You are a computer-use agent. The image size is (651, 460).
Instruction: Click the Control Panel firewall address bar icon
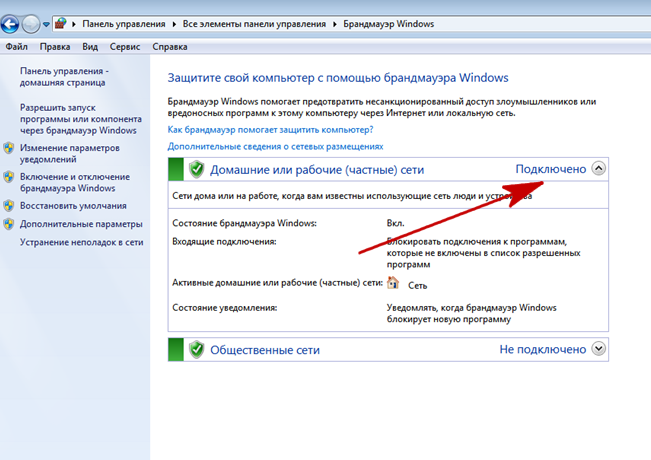(x=61, y=24)
